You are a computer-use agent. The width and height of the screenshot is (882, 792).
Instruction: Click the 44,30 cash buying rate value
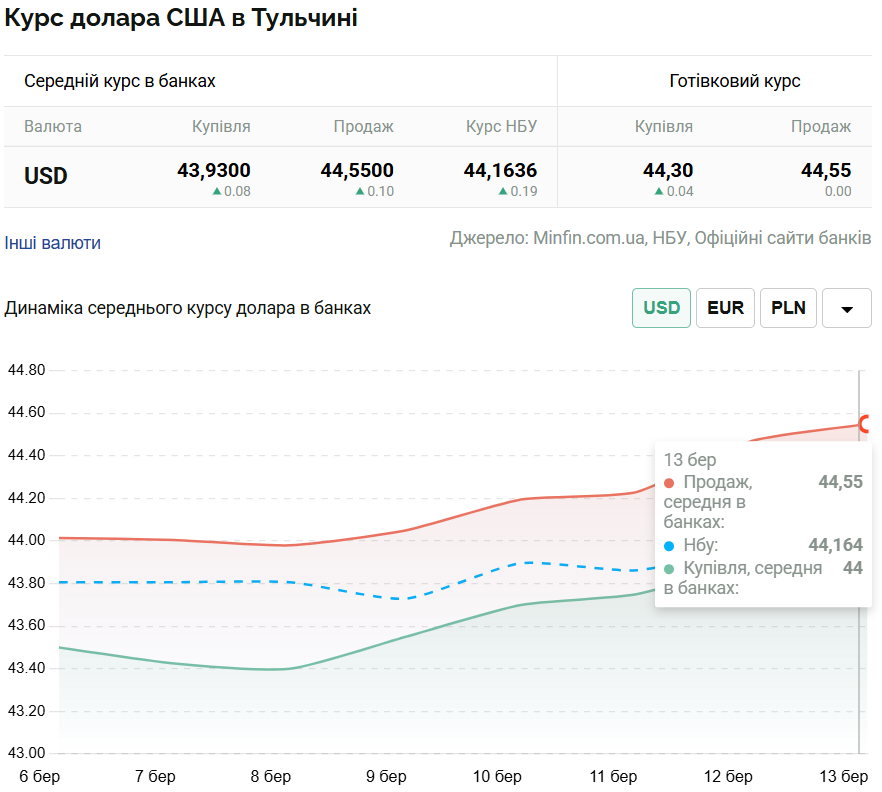[668, 171]
